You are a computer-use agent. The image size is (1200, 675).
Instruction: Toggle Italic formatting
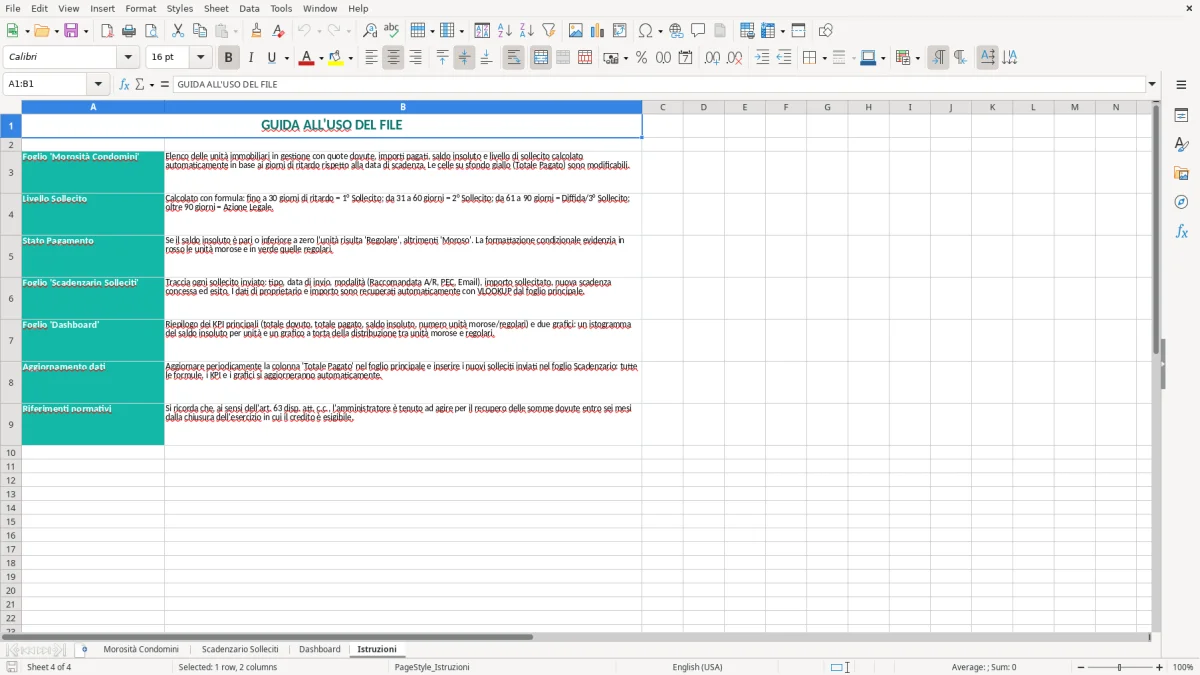tap(250, 58)
